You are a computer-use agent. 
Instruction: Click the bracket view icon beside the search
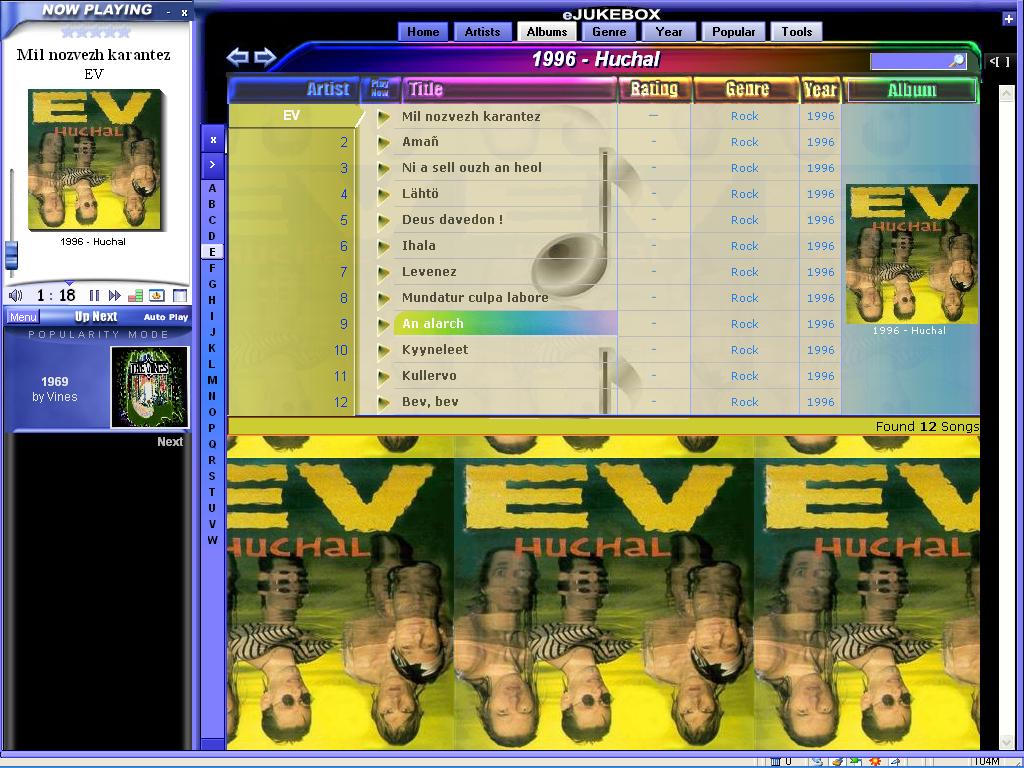coord(999,61)
